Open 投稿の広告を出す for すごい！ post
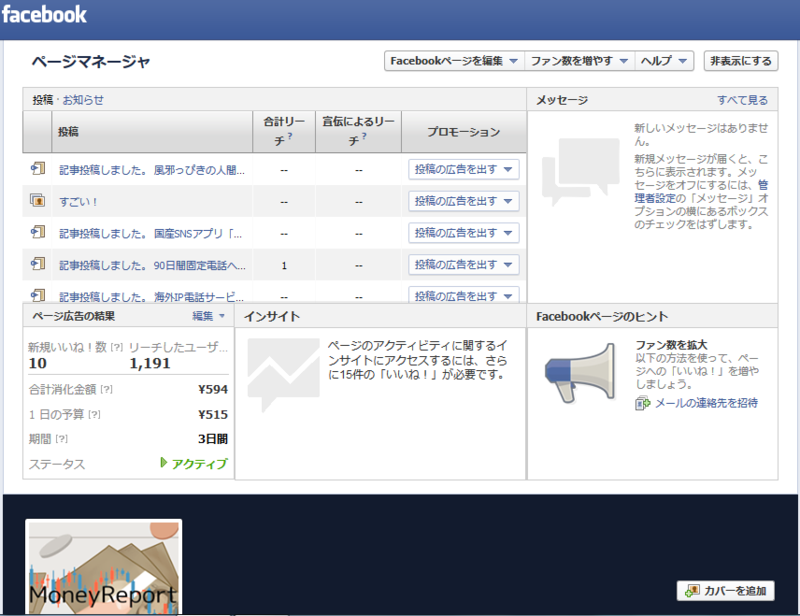Screen dimensions: 800x616 pos(464,201)
